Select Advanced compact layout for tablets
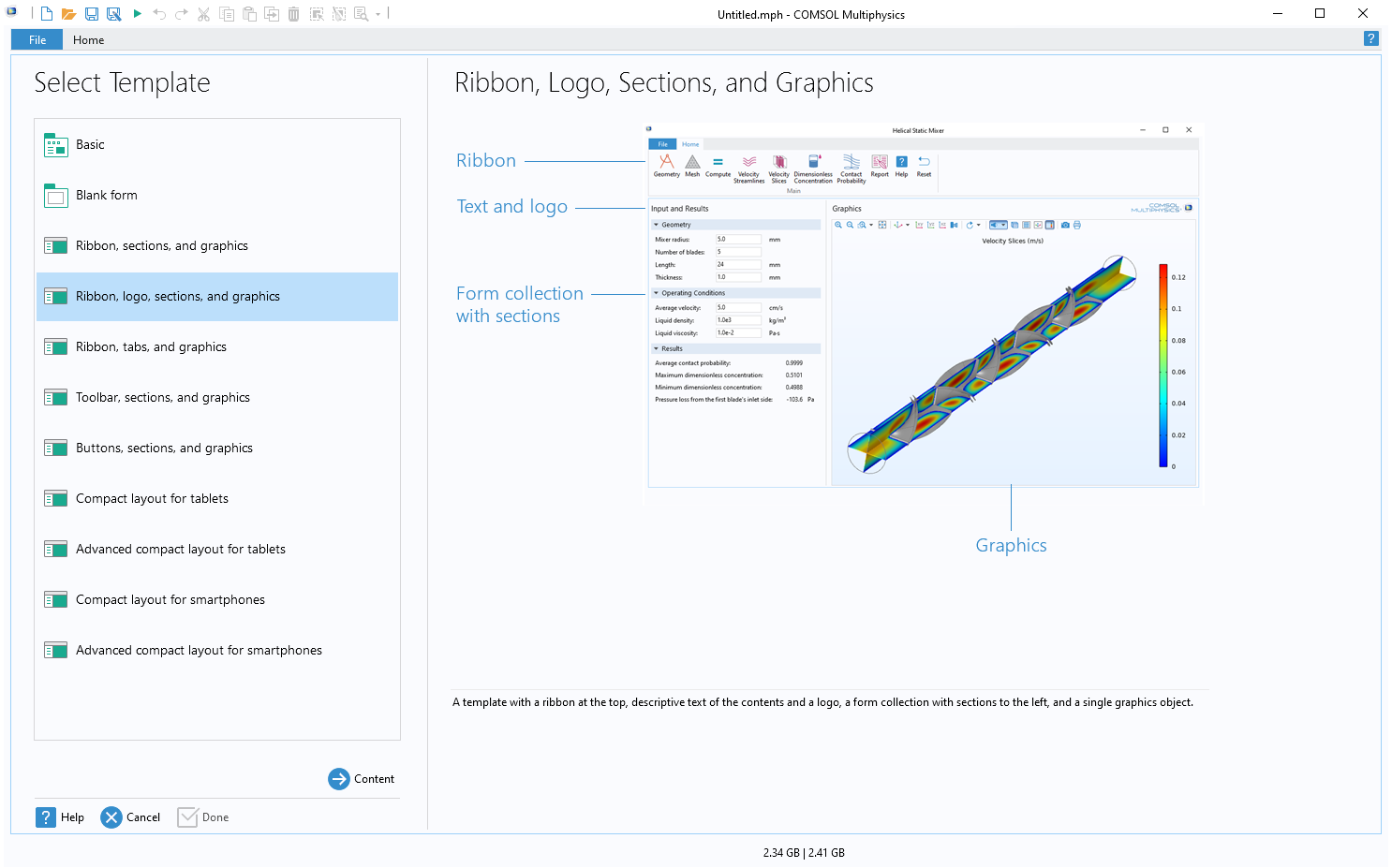 (217, 549)
